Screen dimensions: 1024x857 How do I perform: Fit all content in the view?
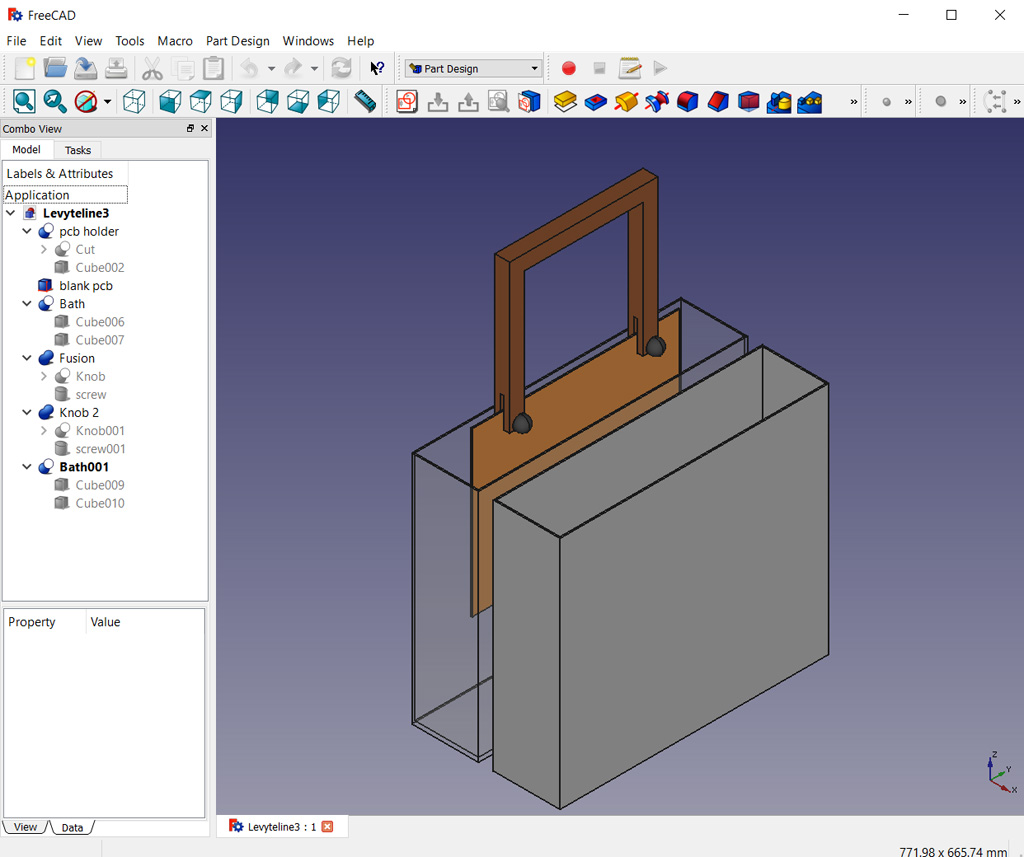(x=24, y=102)
